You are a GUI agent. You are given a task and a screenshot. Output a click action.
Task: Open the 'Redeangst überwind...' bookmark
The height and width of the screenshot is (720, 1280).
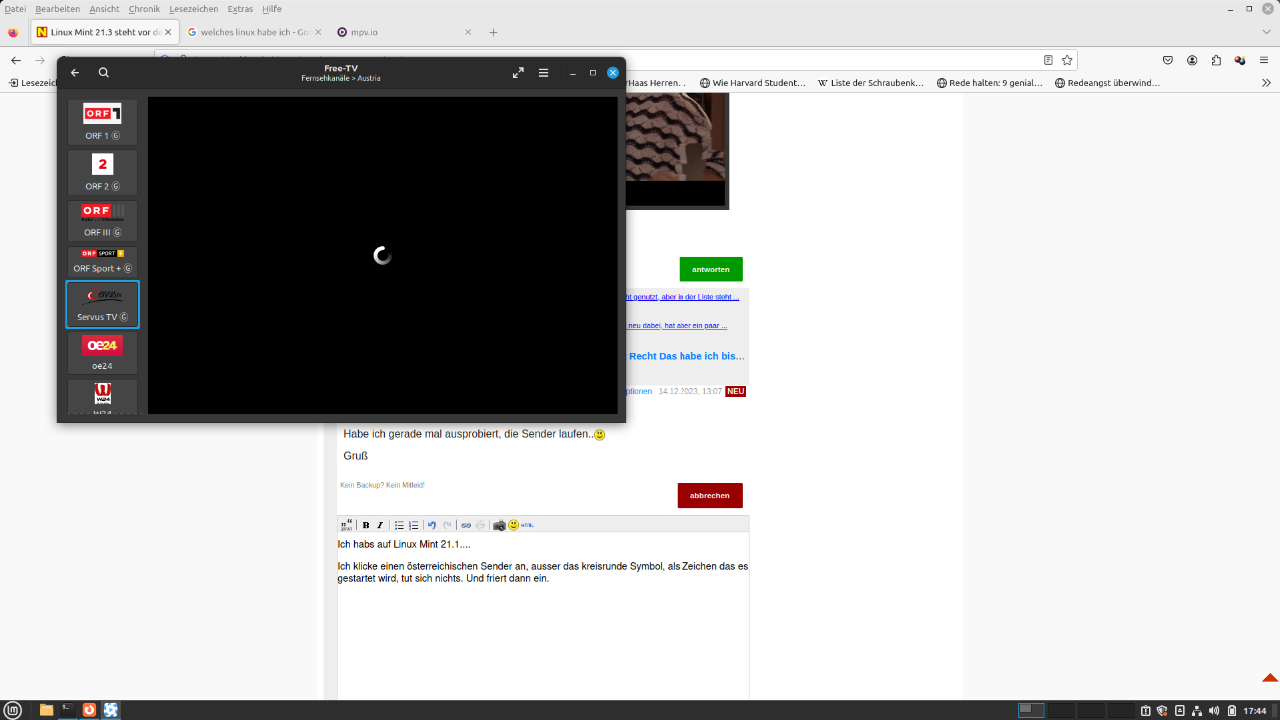click(1107, 83)
